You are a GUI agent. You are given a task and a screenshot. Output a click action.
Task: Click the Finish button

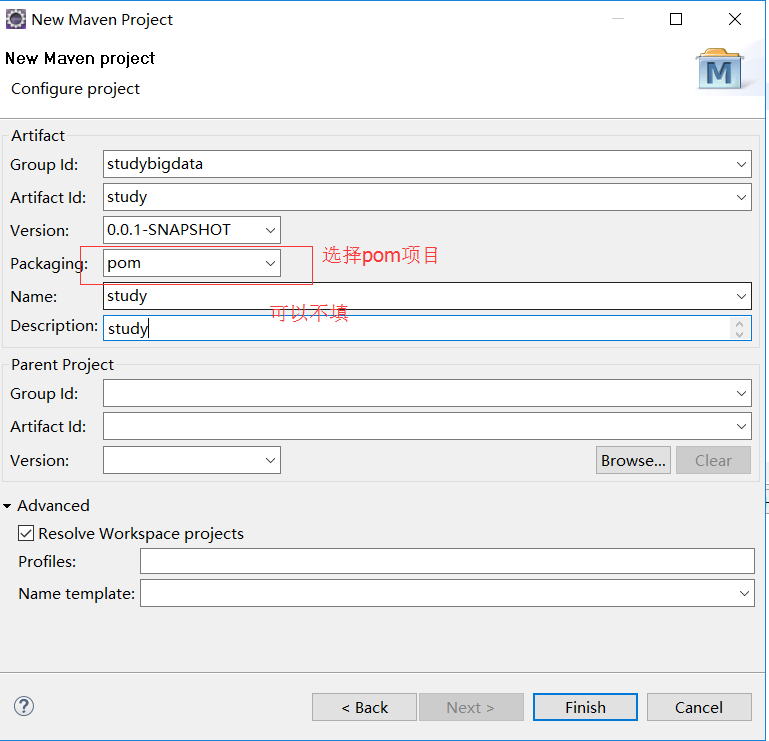coord(585,707)
